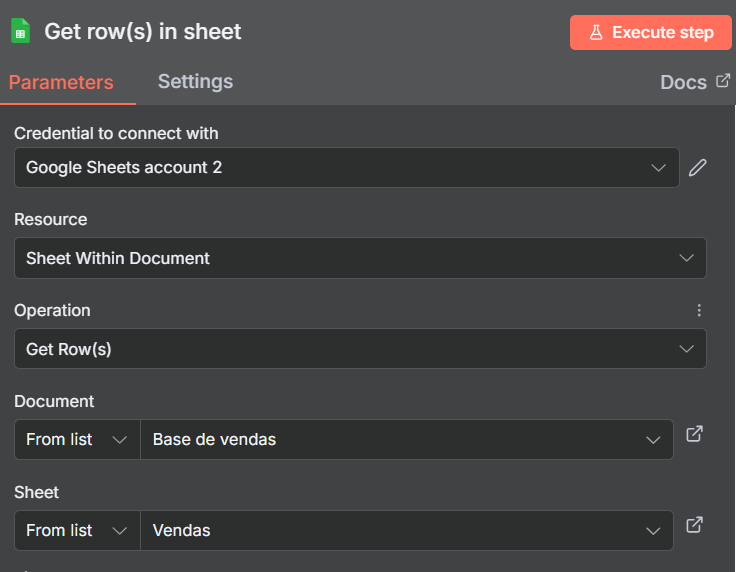Open the Docs link
The height and width of the screenshot is (572, 736).
[683, 83]
